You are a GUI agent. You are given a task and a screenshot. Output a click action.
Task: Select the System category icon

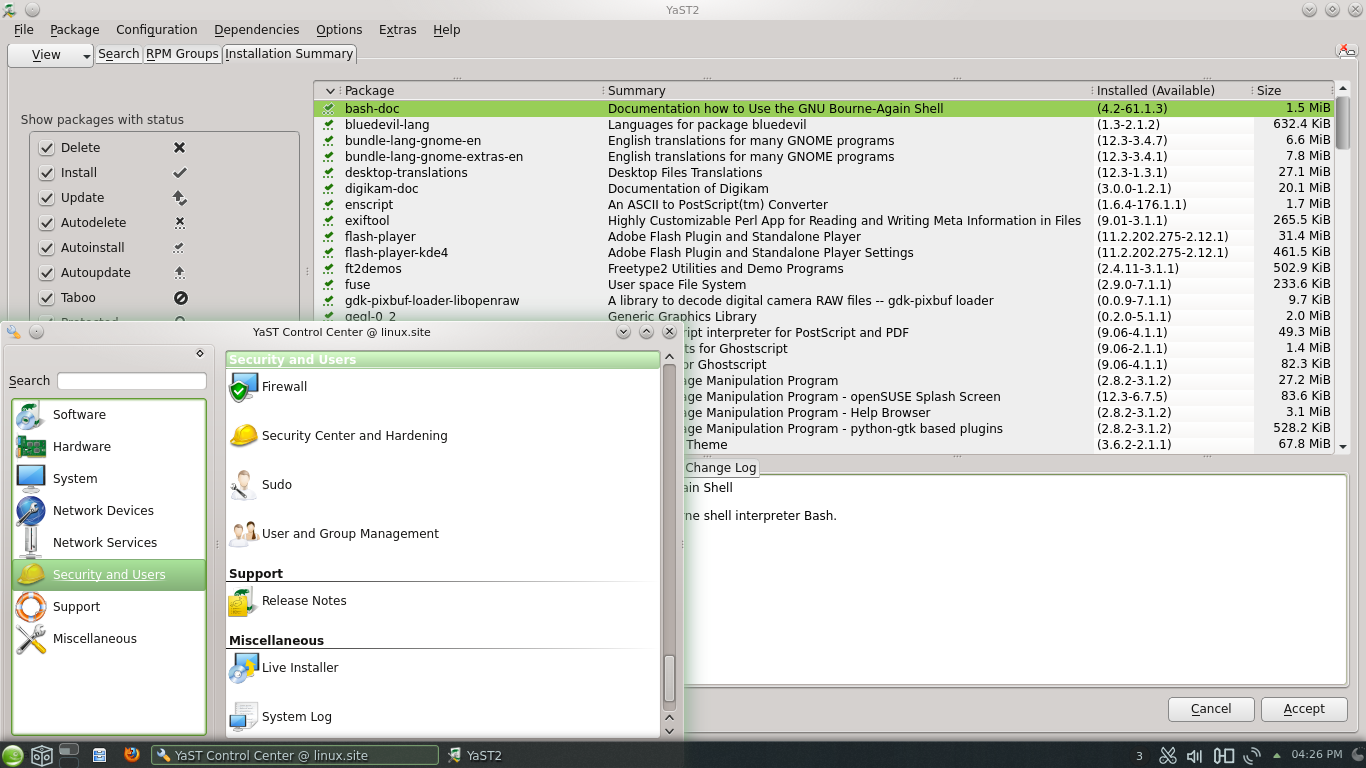pos(31,479)
